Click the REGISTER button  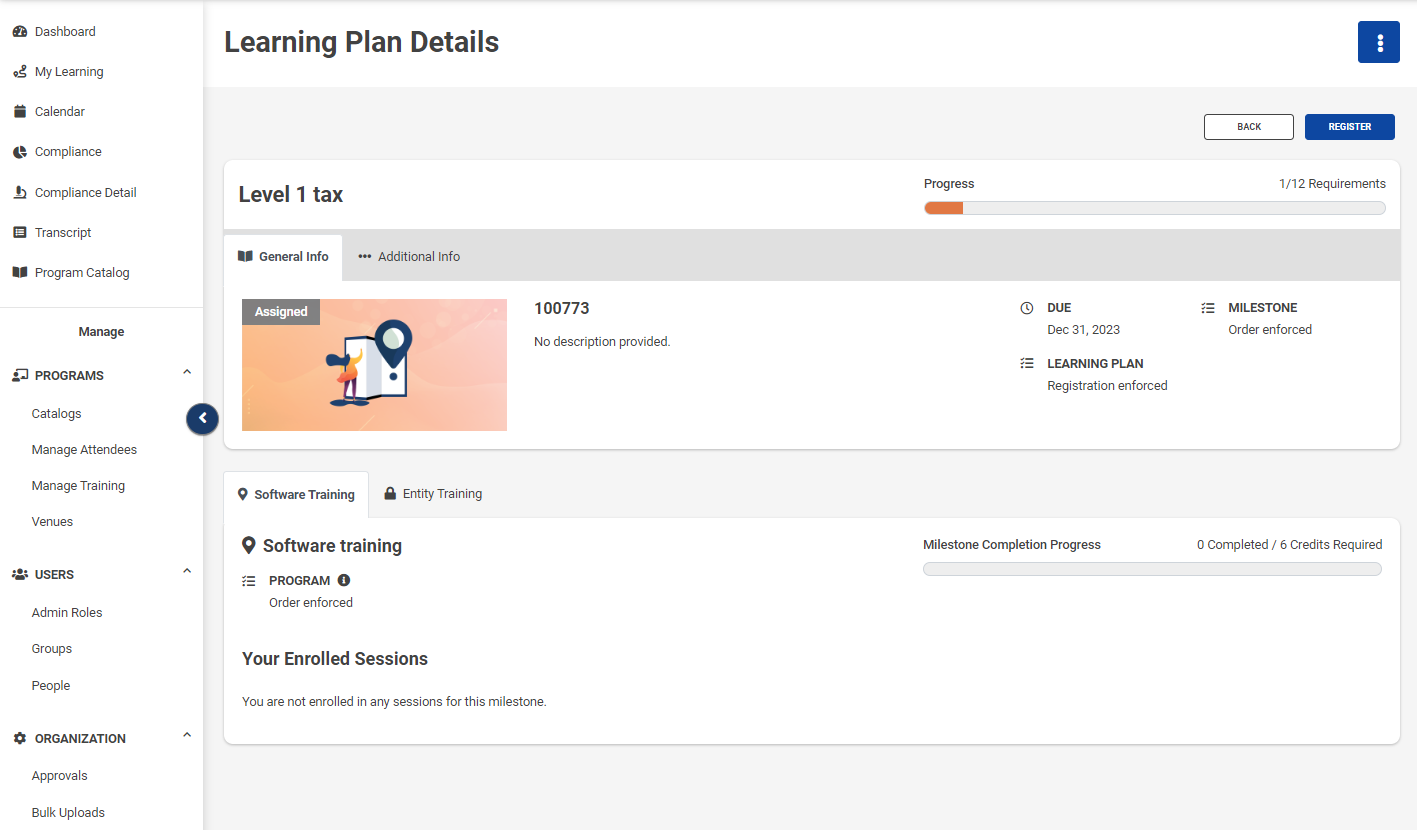tap(1349, 126)
